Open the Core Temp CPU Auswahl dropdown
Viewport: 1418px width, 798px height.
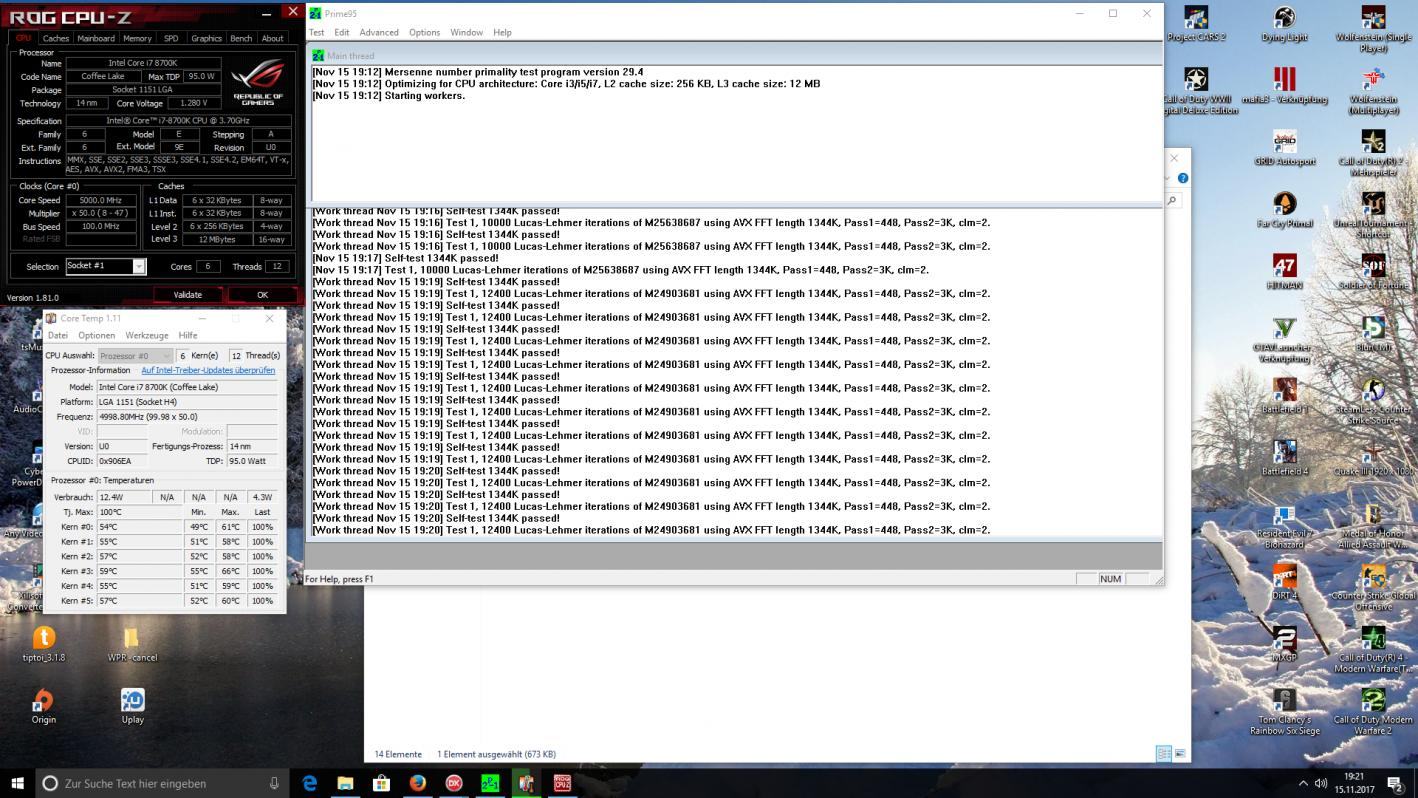[135, 355]
